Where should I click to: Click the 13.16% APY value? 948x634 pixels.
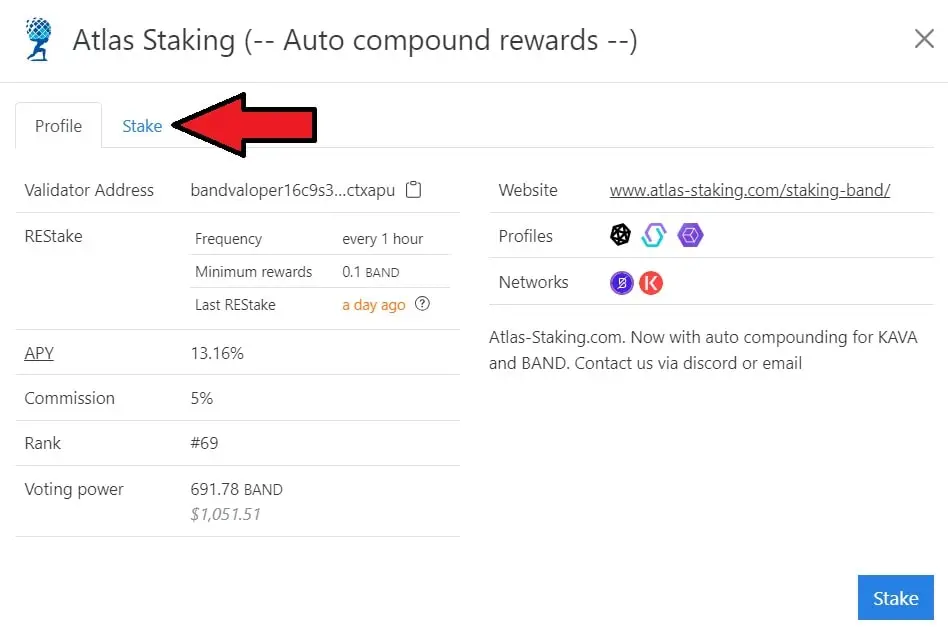217,353
